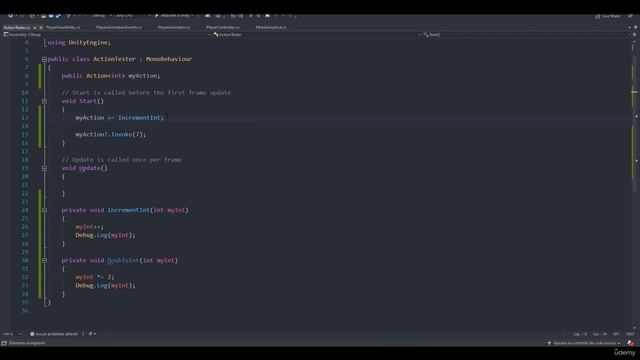
Task: Click the IncrementInt reference on line 13
Action: point(139,118)
